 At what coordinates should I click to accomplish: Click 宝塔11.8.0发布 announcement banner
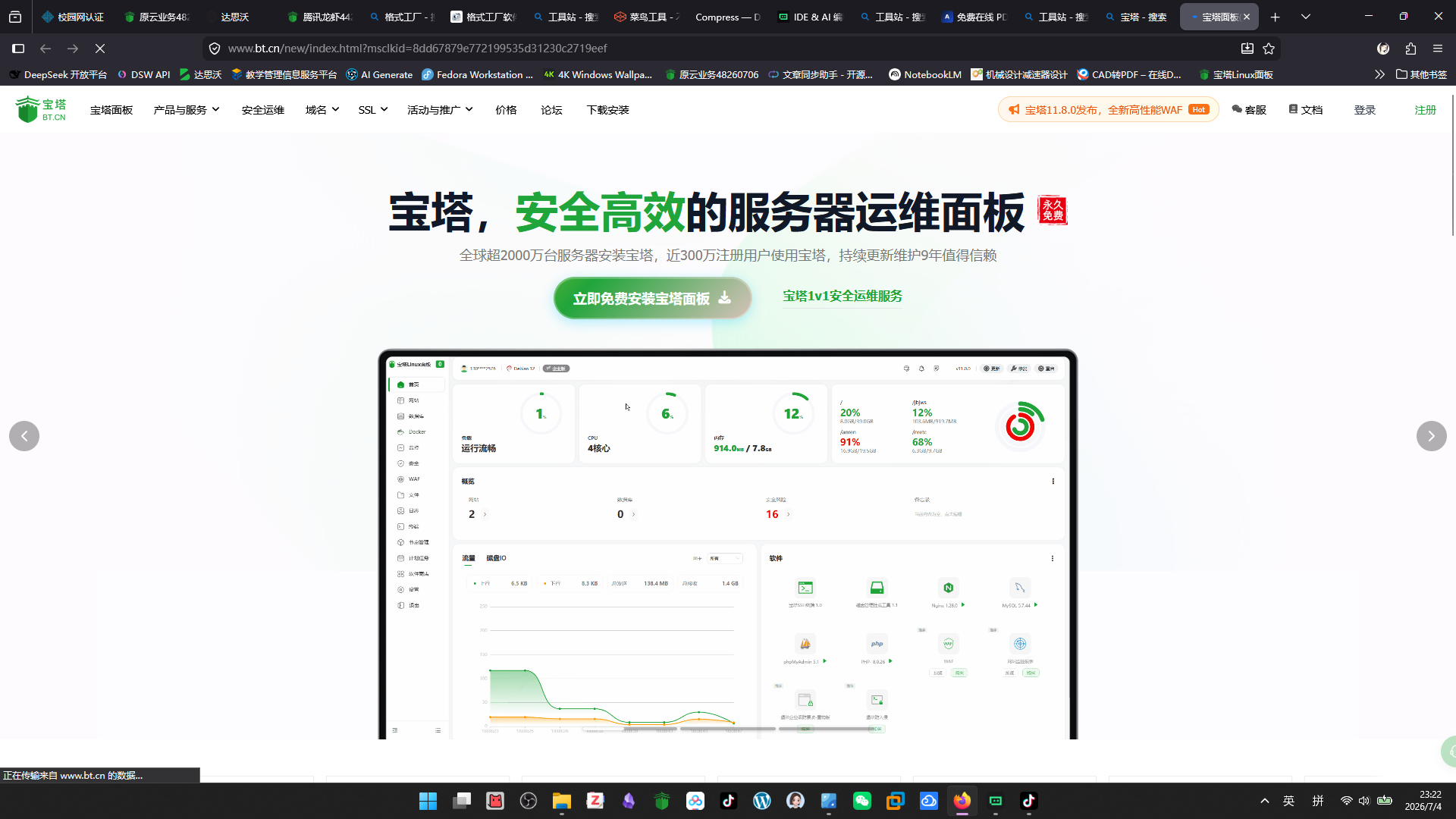(x=1108, y=110)
